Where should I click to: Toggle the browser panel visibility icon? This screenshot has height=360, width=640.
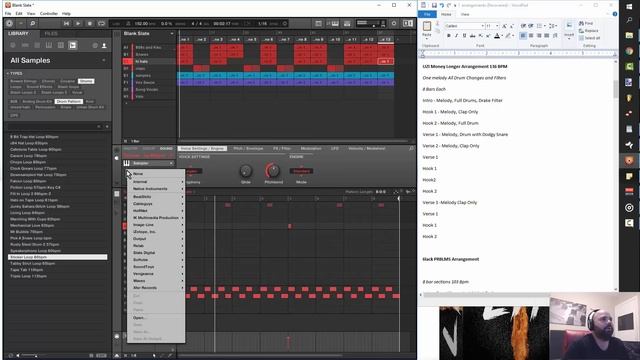[318, 24]
